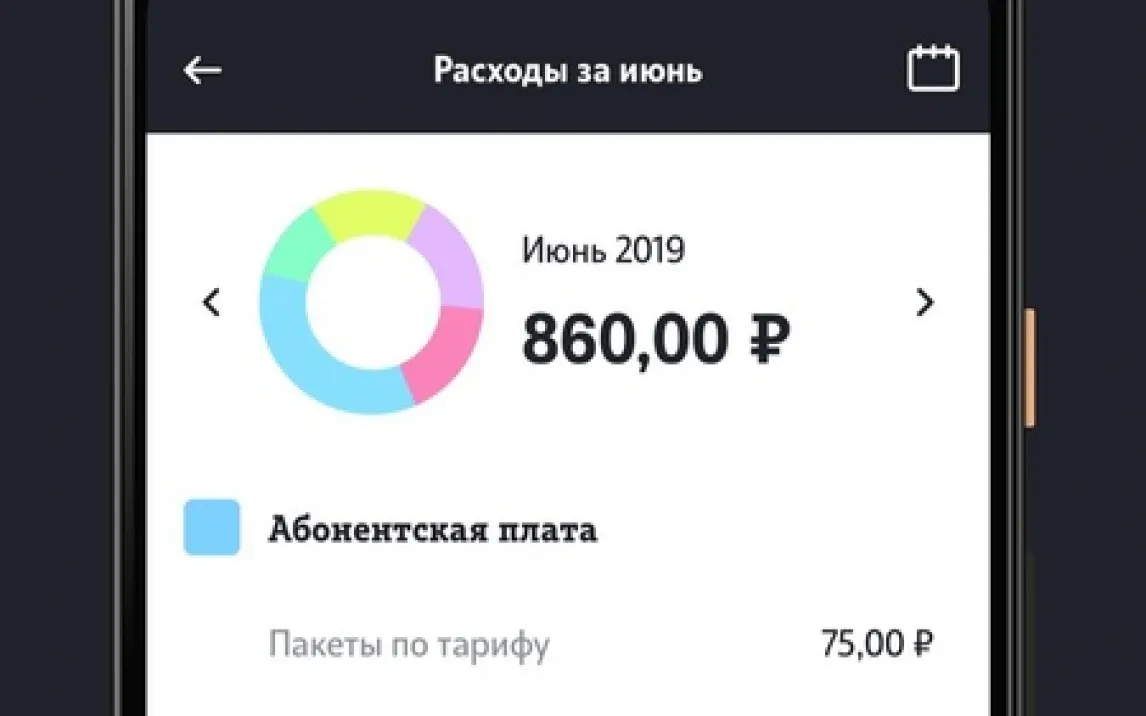Tap the white center of the donut

tap(371, 300)
